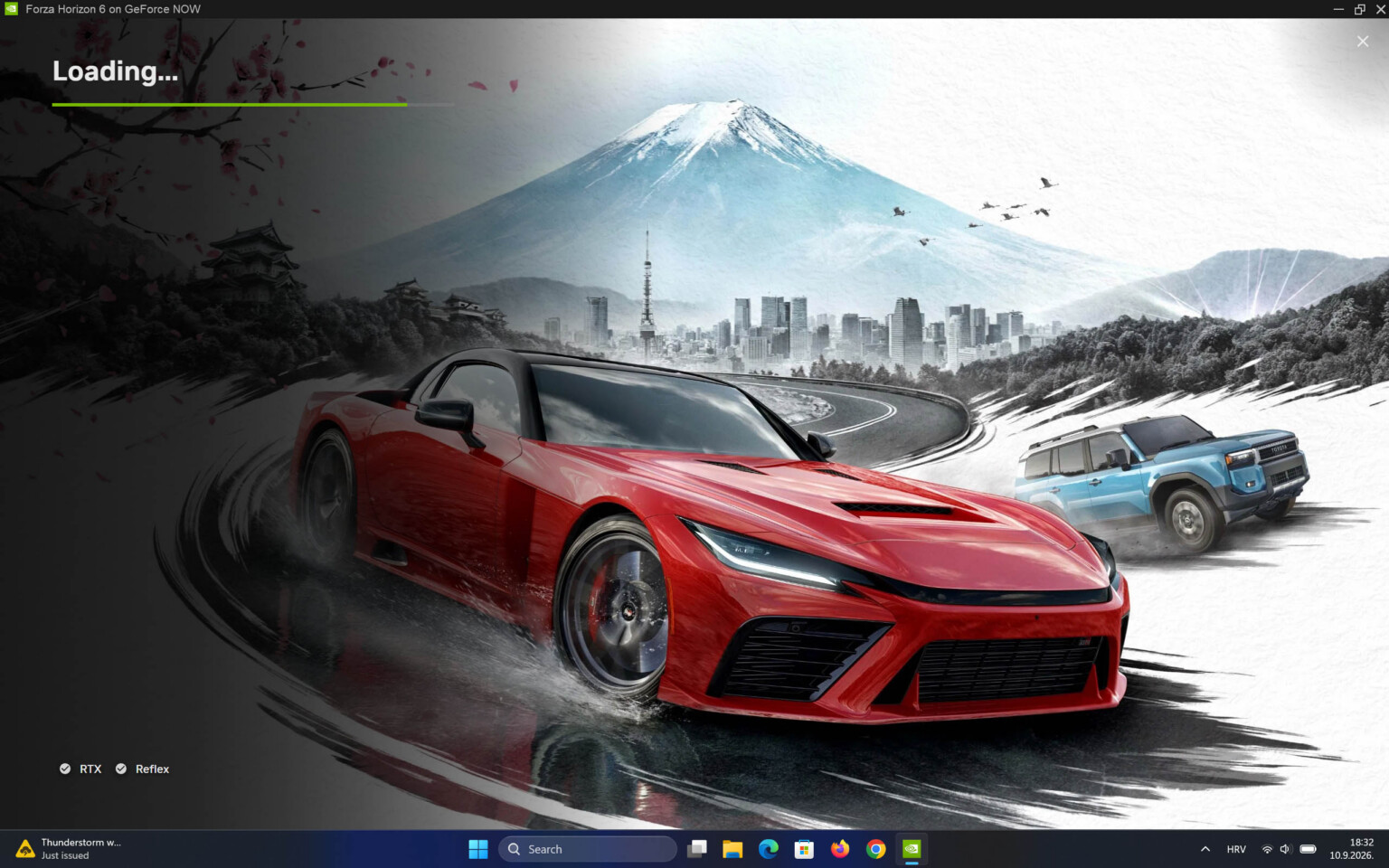1389x868 pixels.
Task: Close the loading overlay with the X
Action: pos(1363,42)
